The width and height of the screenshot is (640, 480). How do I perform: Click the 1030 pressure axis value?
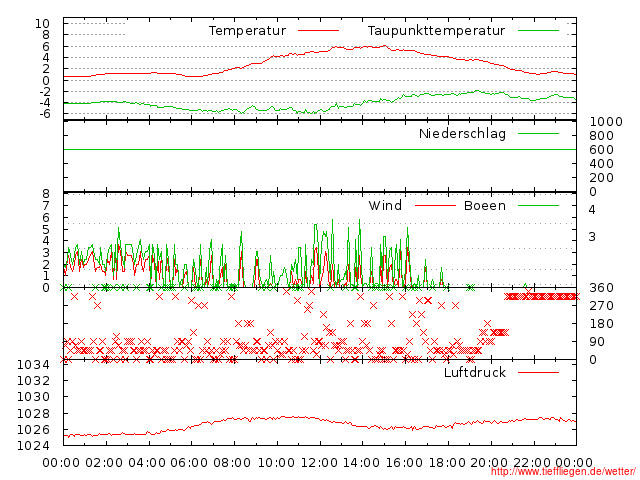pos(33,397)
